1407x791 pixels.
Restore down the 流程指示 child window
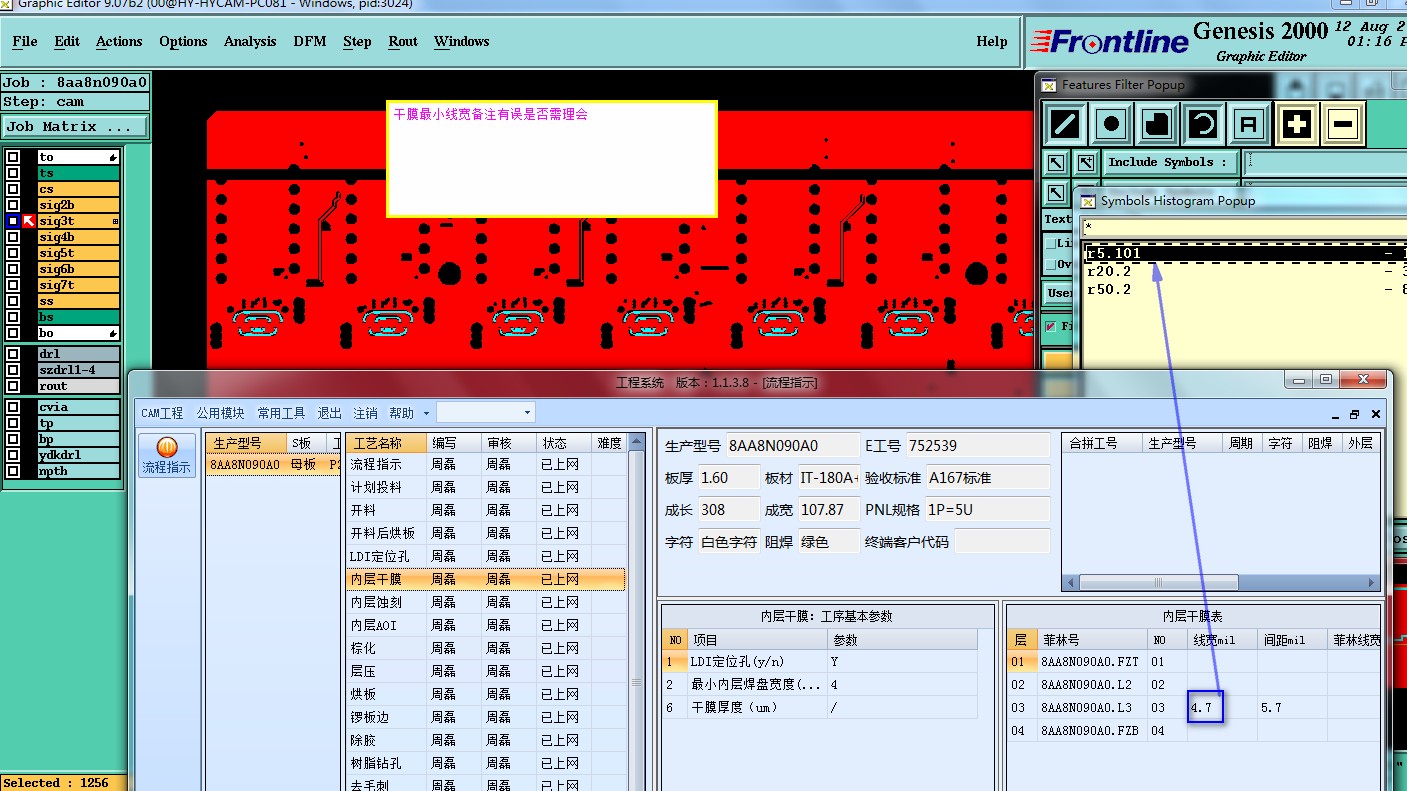point(1355,414)
